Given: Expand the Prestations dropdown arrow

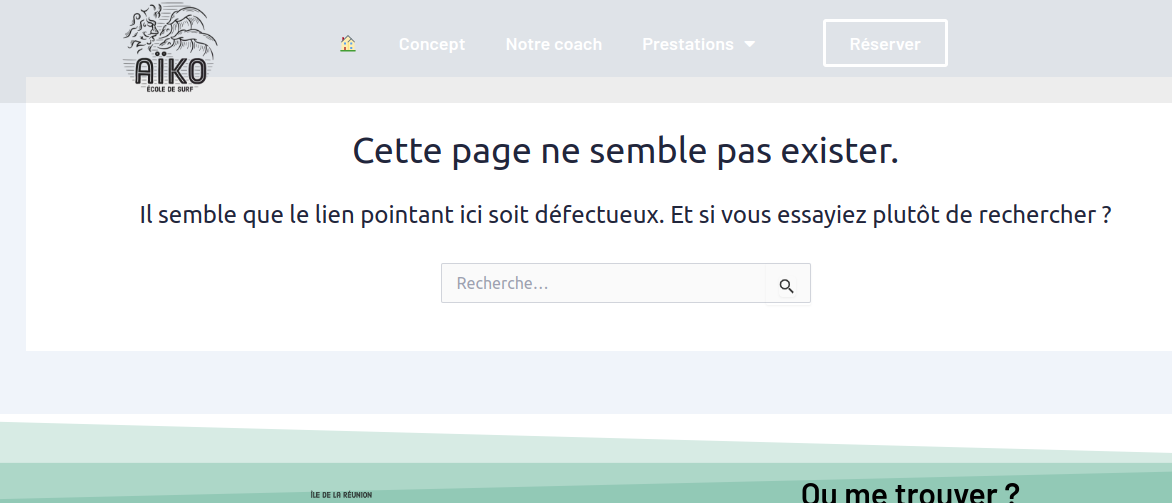Looking at the screenshot, I should tap(750, 44).
